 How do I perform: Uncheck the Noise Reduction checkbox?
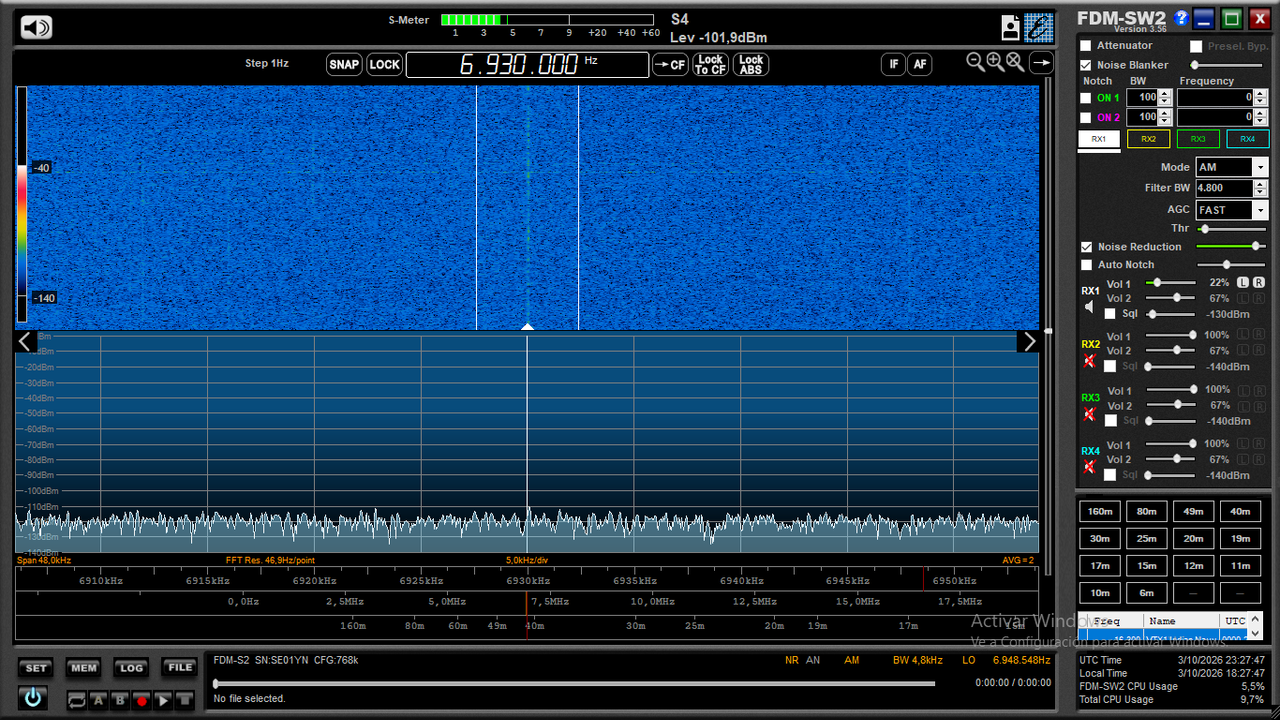1086,247
